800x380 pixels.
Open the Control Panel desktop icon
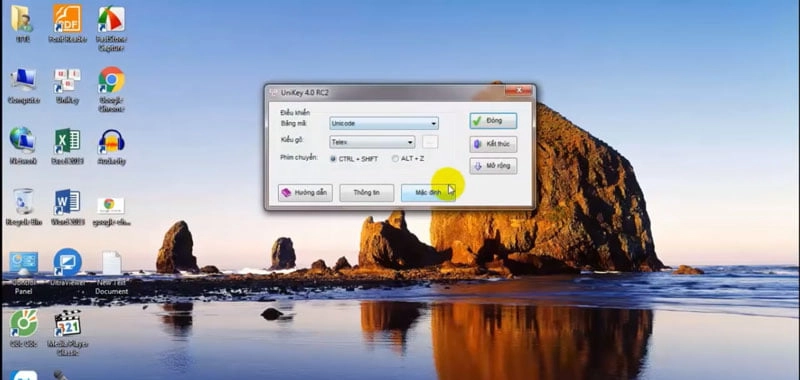pos(23,272)
